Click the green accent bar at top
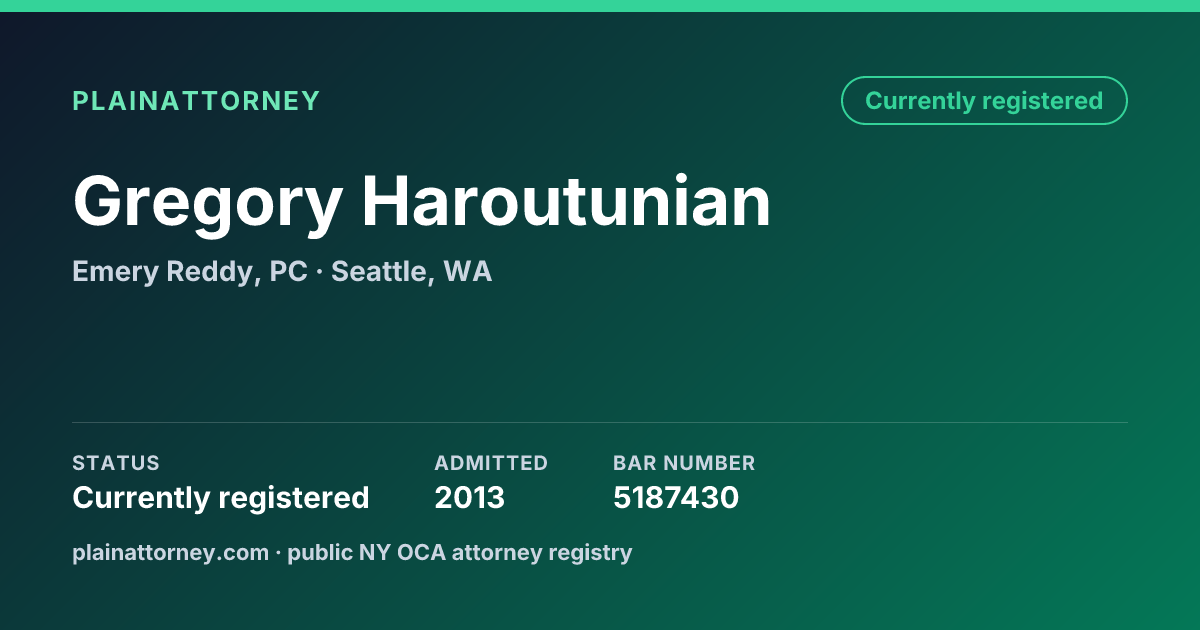1200x630 pixels. coord(600,6)
